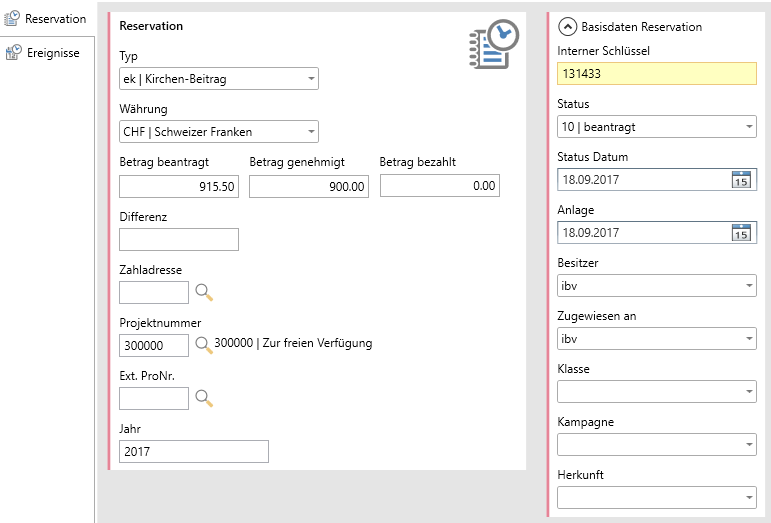The image size is (771, 523).
Task: Open the Status dropdown
Action: click(749, 127)
